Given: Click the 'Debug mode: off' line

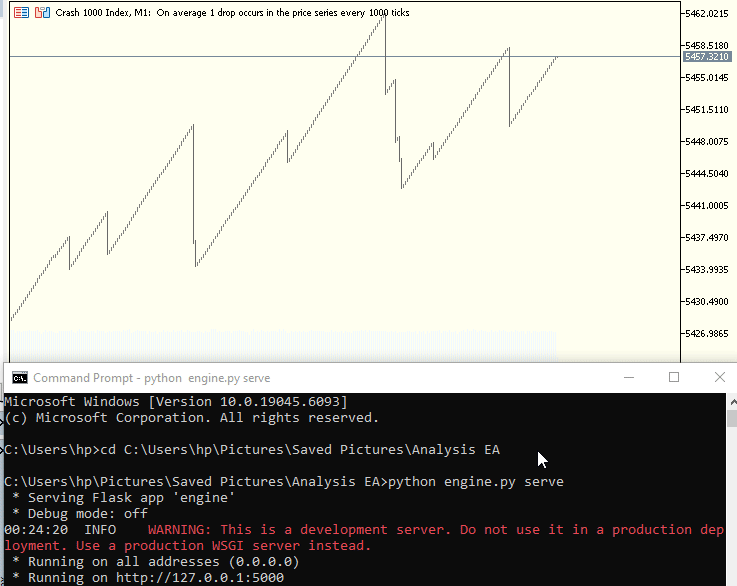Looking at the screenshot, I should coord(80,514).
